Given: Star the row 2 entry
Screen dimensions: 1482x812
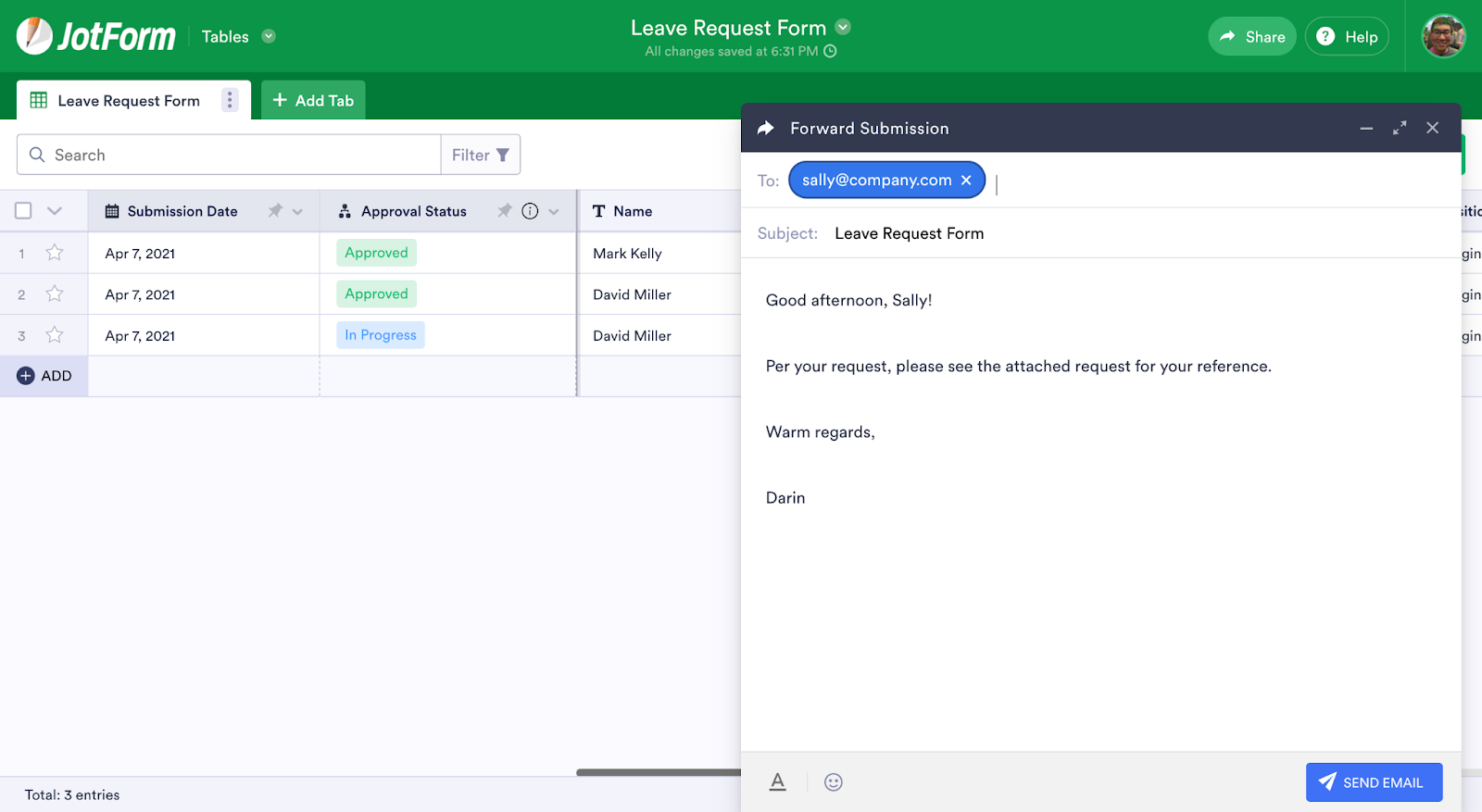Looking at the screenshot, I should 55,294.
